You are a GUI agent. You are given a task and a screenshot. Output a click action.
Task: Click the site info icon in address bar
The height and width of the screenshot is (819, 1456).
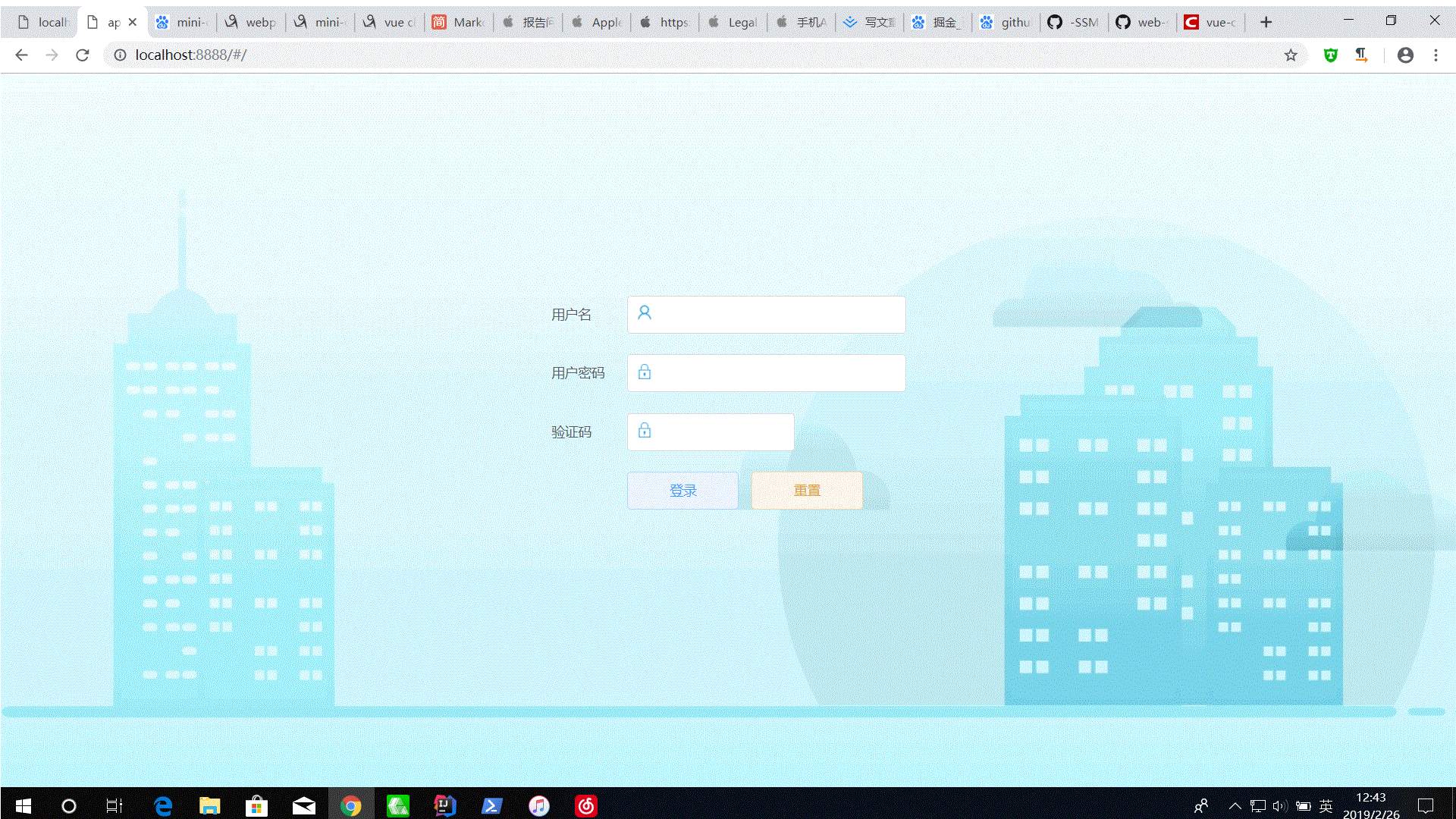(120, 55)
